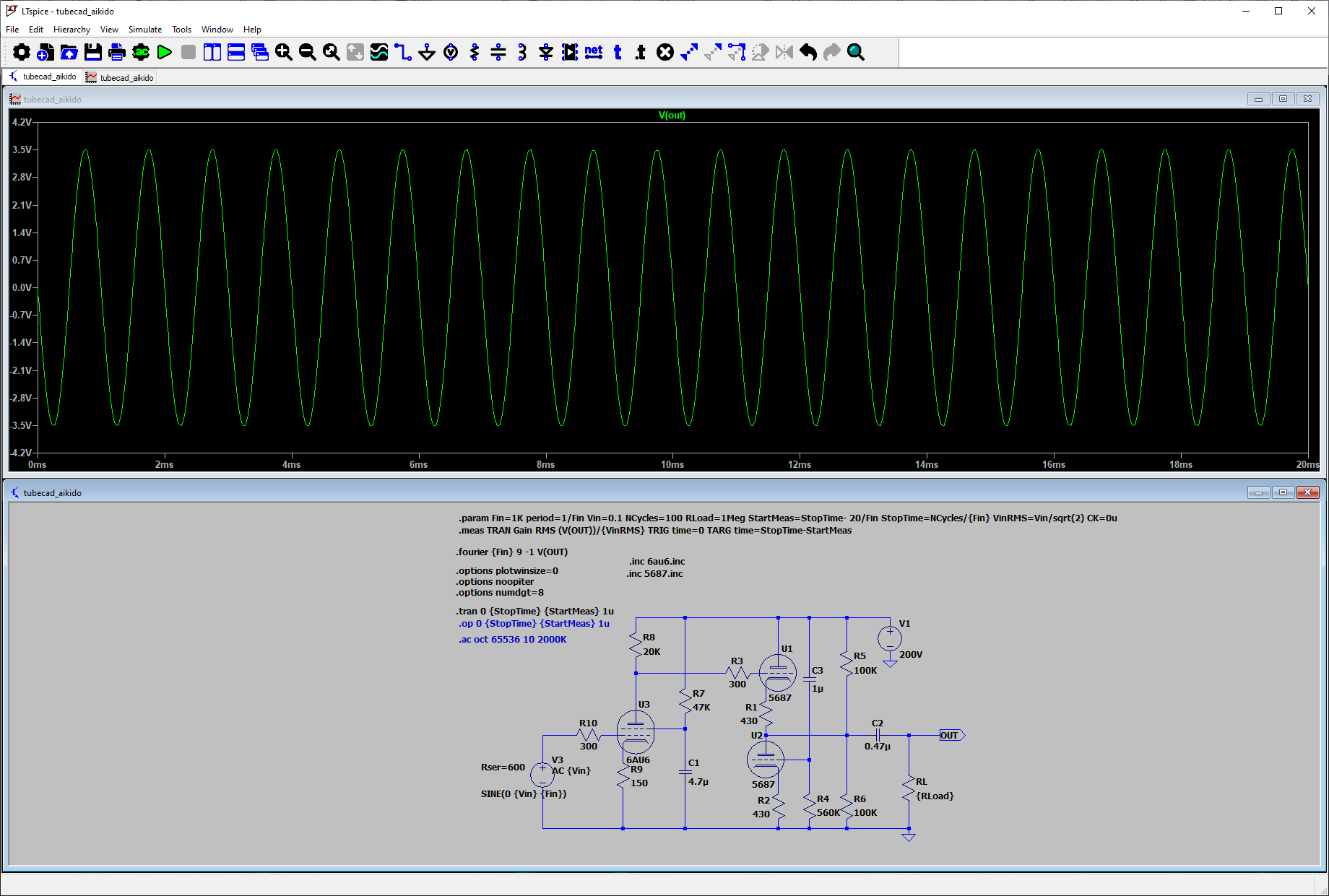
Task: Place an inductor component
Action: click(522, 52)
